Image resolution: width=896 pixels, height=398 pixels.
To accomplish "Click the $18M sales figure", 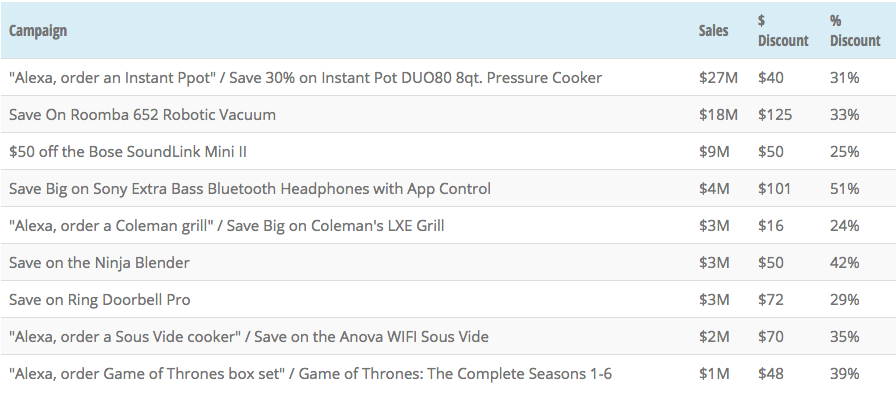I will coord(718,114).
